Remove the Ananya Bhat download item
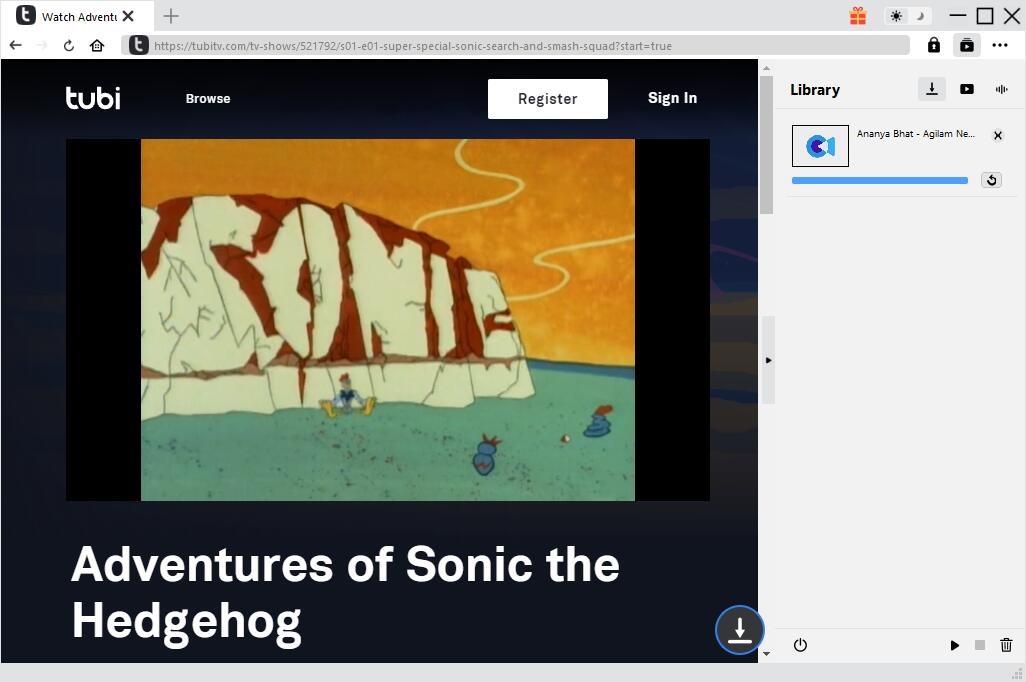This screenshot has width=1026, height=682. pyautogui.click(x=997, y=135)
